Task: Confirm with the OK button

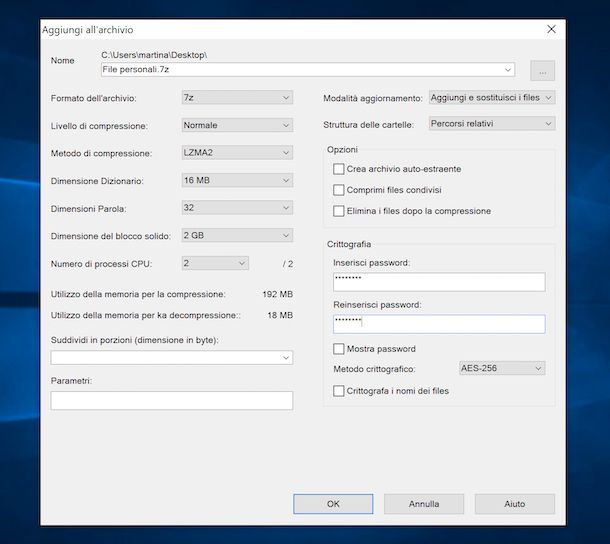Action: pyautogui.click(x=333, y=504)
